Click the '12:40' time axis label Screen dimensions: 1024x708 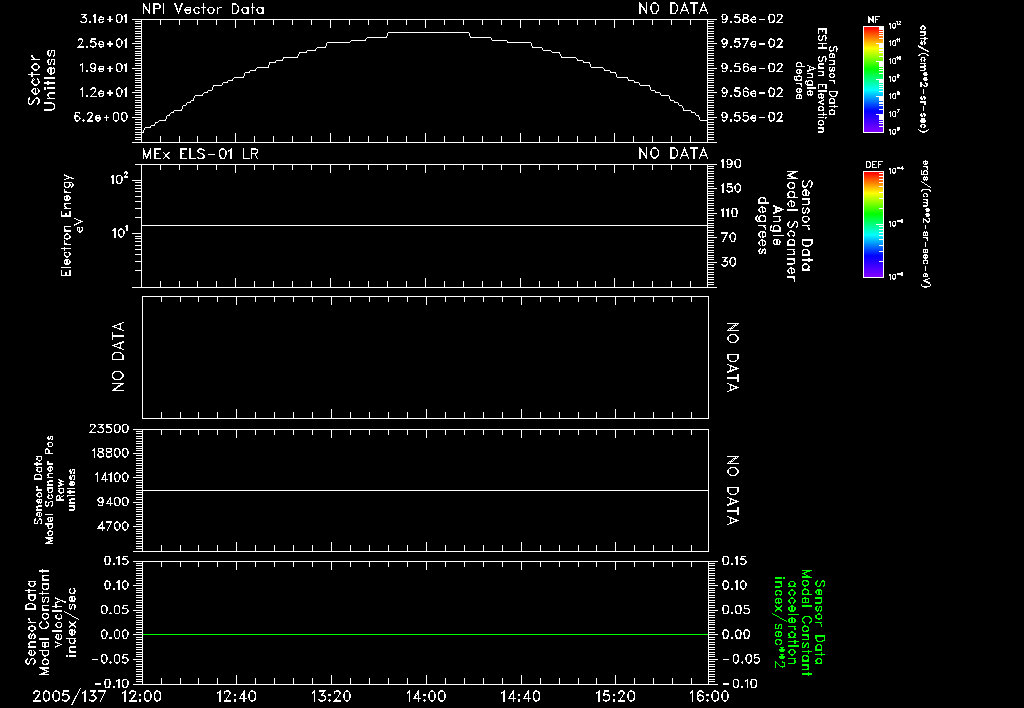click(236, 697)
